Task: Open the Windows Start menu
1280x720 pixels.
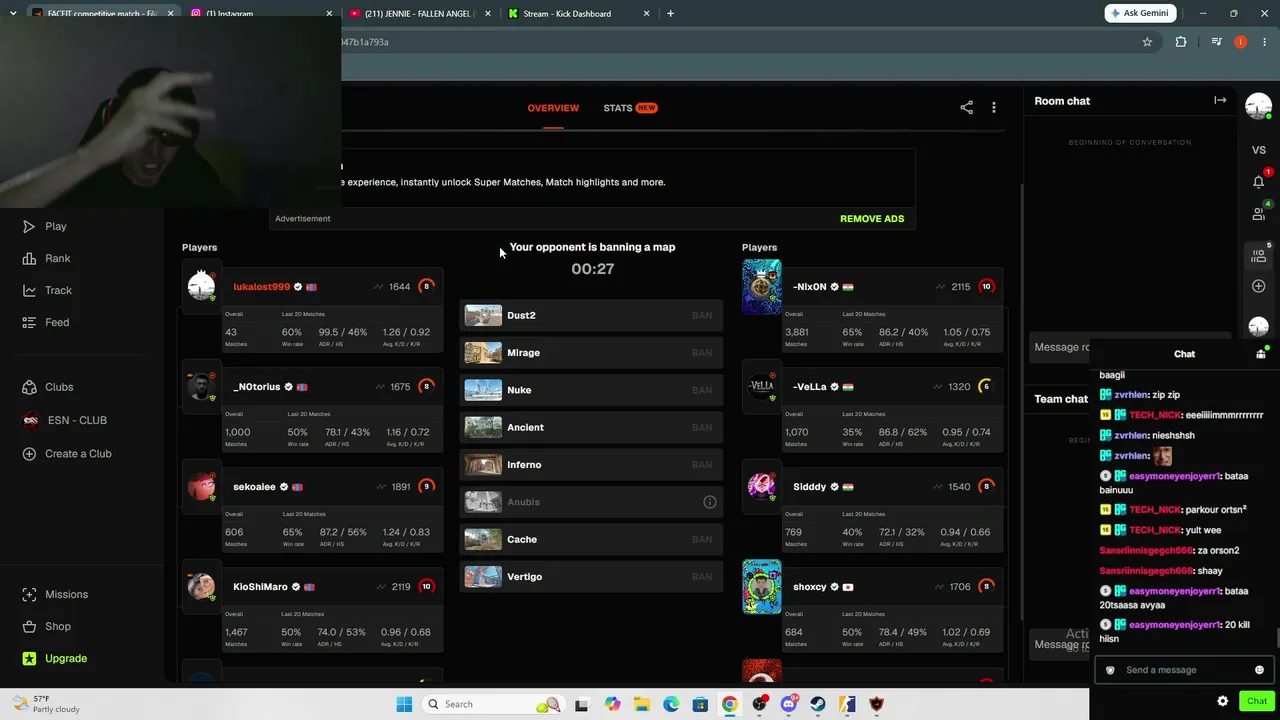Action: [x=404, y=704]
